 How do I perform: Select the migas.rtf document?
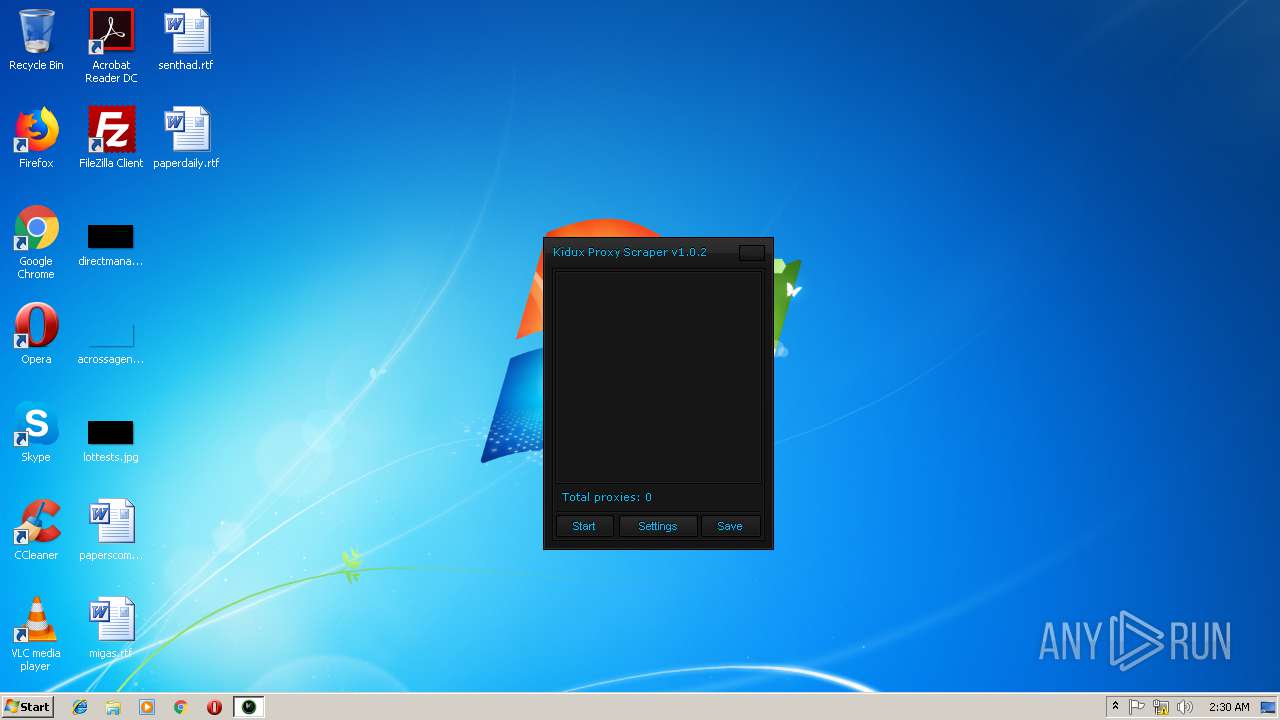tap(111, 628)
